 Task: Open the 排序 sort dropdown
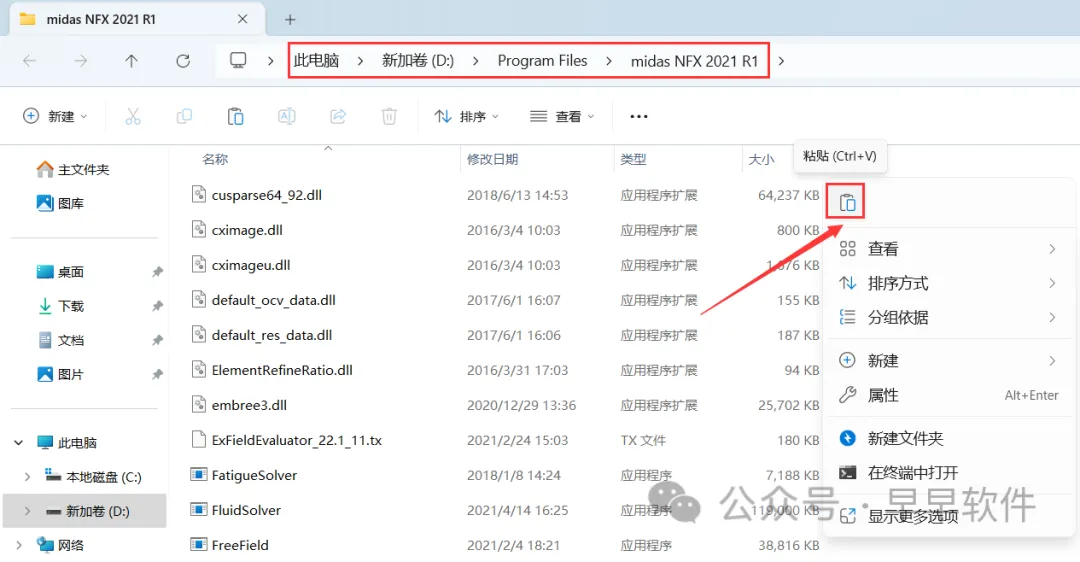(466, 116)
